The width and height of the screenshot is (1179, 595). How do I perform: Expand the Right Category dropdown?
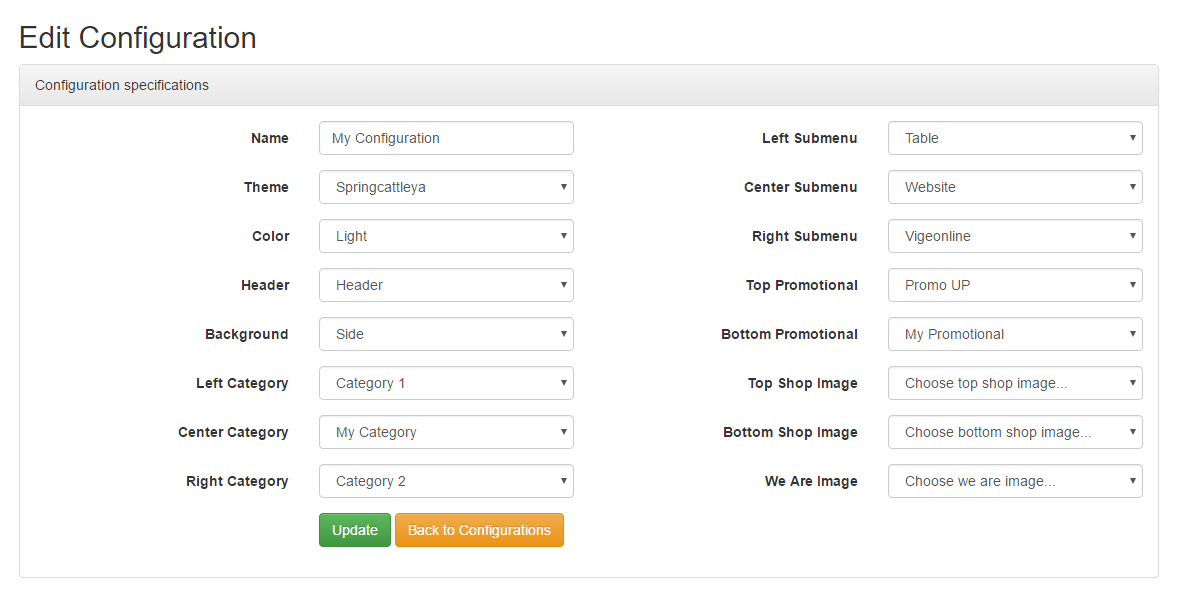446,481
